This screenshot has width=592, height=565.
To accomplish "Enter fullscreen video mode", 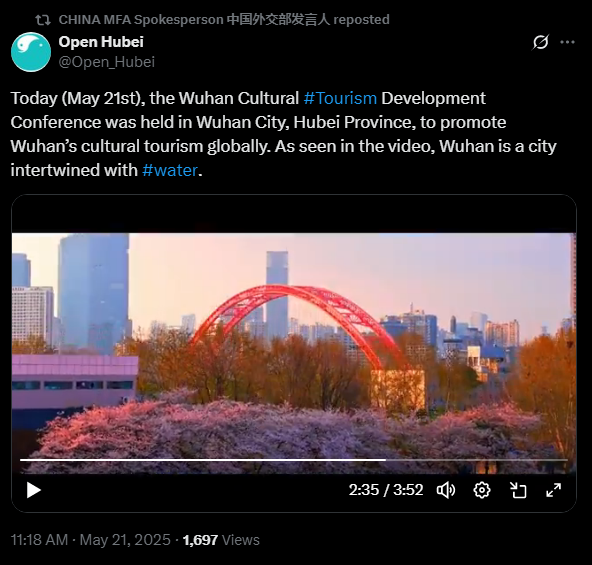I will [x=553, y=490].
